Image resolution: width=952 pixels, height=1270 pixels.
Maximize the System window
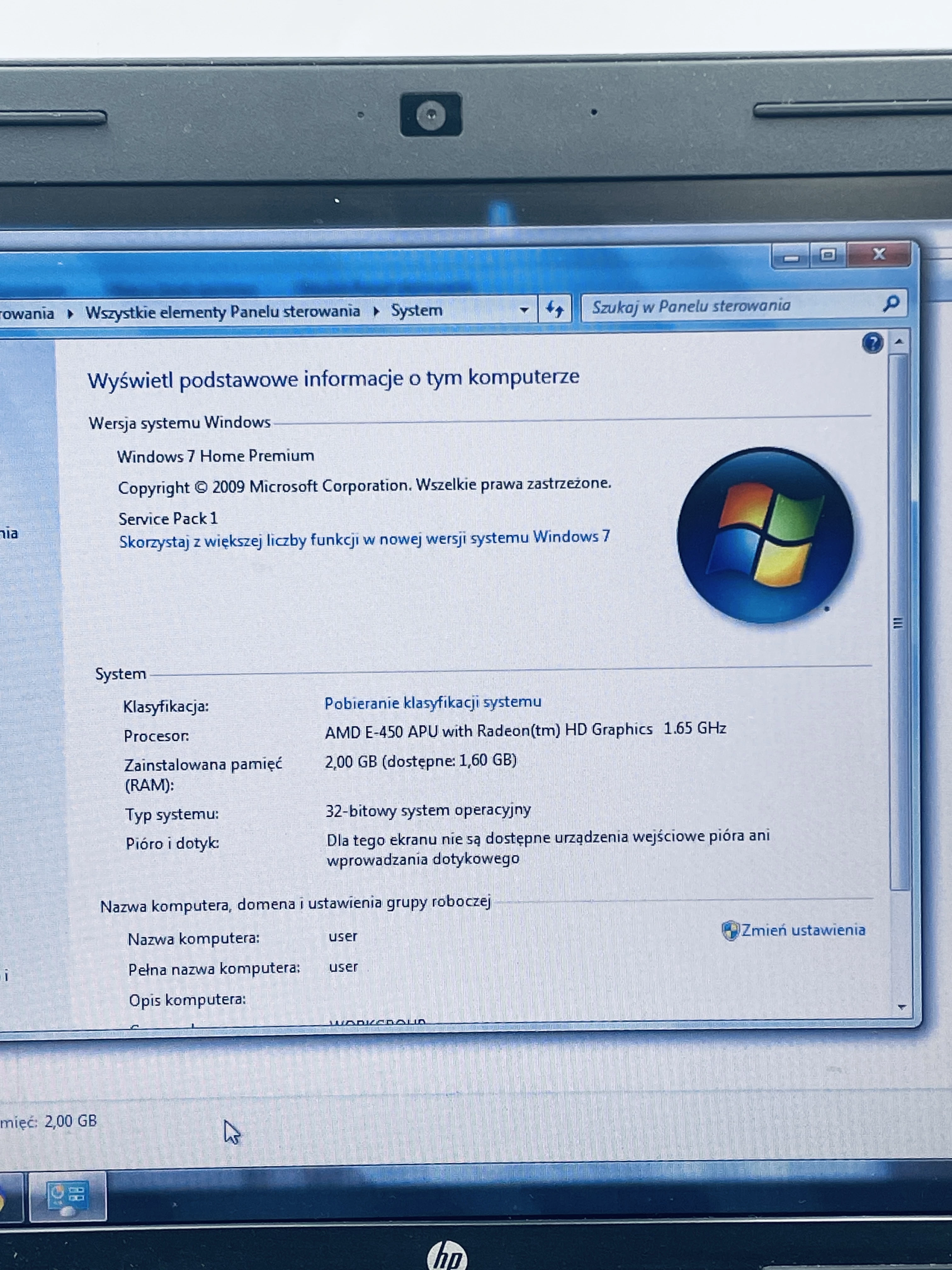pos(827,255)
